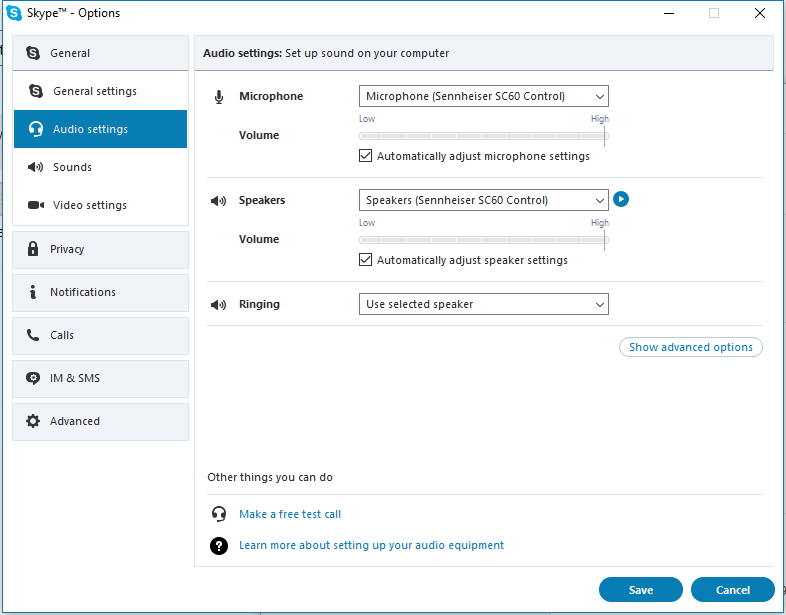Click the speaker icon beside Sounds
786x615 pixels.
click(35, 167)
